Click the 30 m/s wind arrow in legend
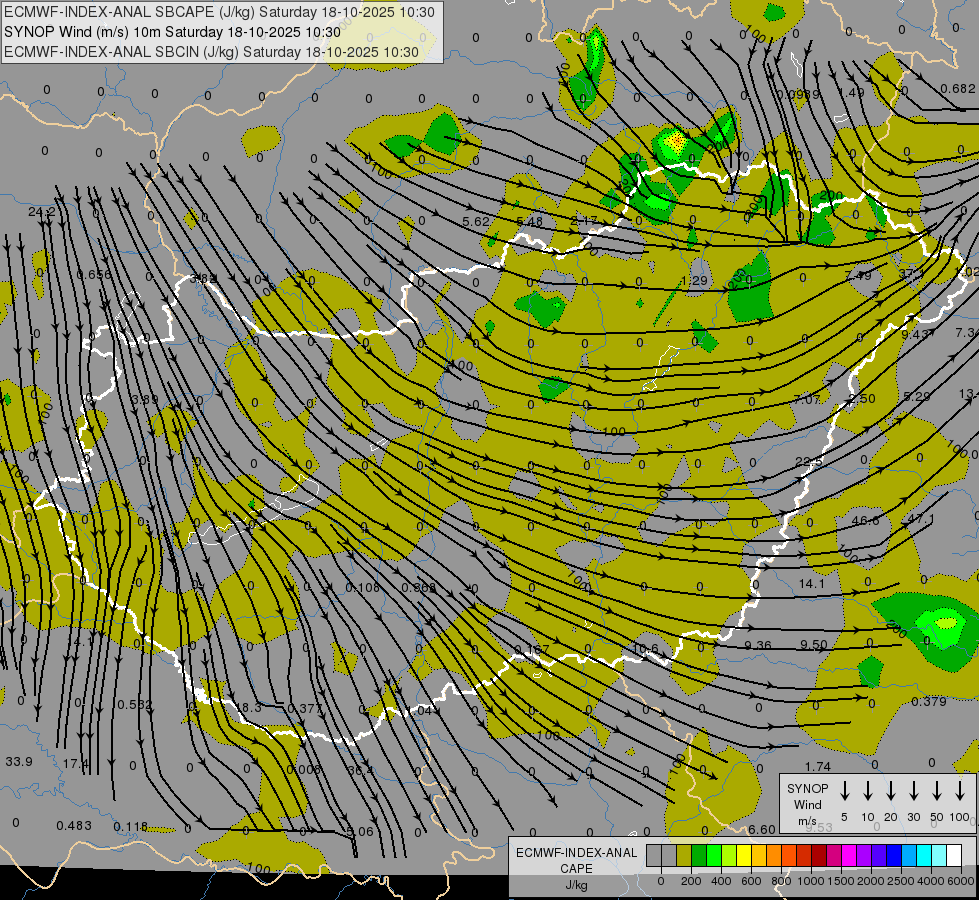This screenshot has width=979, height=900. (914, 791)
